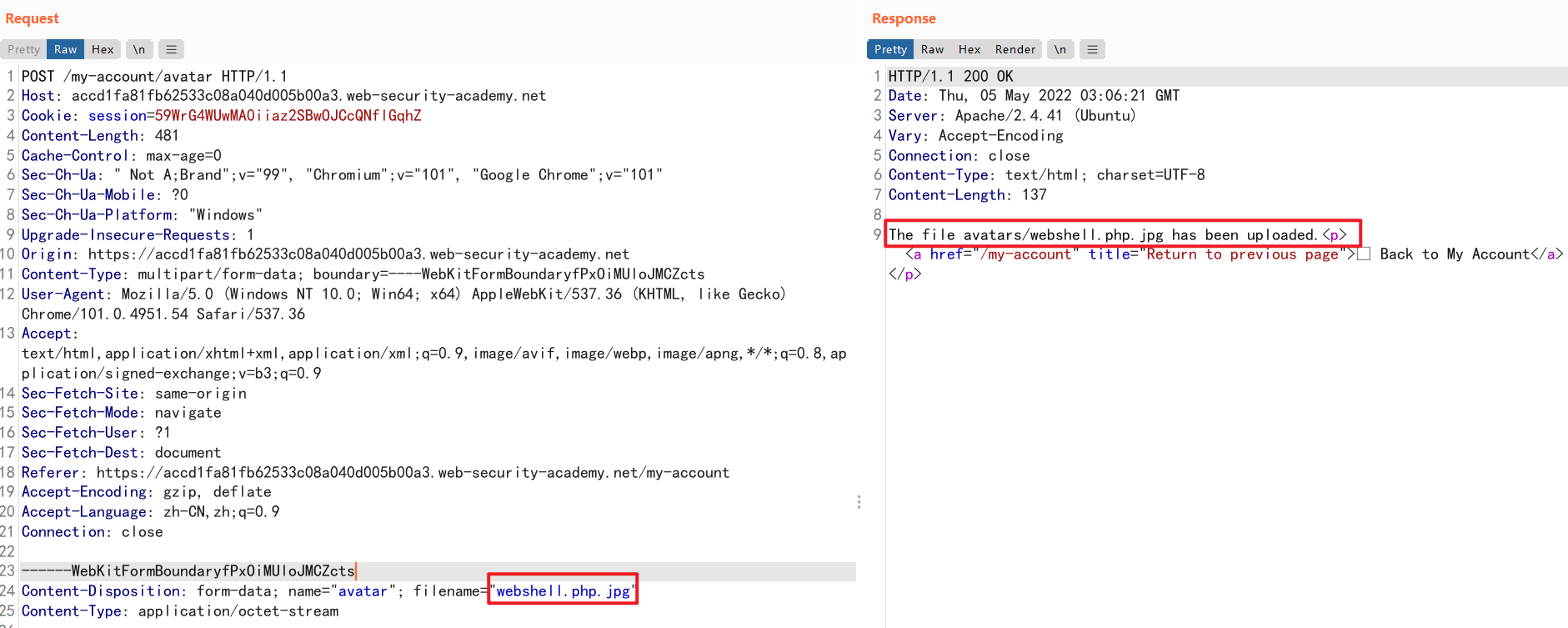Click the Content-Length 481 header
This screenshot has height=628, width=1568.
click(x=100, y=135)
